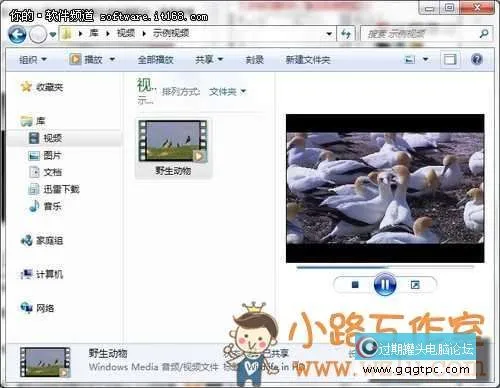Select 示例视频 in the address breadcrumb
This screenshot has width=500, height=388.
[x=171, y=33]
